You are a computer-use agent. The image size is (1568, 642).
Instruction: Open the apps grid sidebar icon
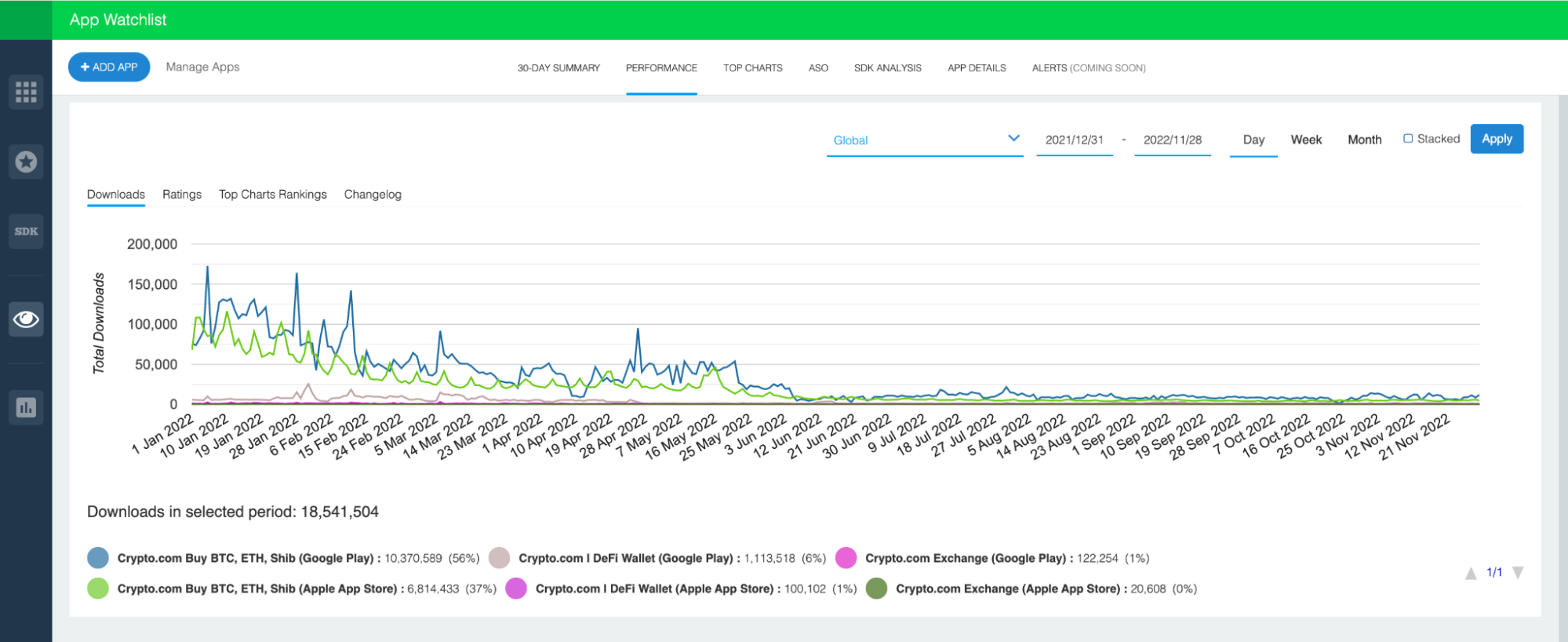[26, 92]
